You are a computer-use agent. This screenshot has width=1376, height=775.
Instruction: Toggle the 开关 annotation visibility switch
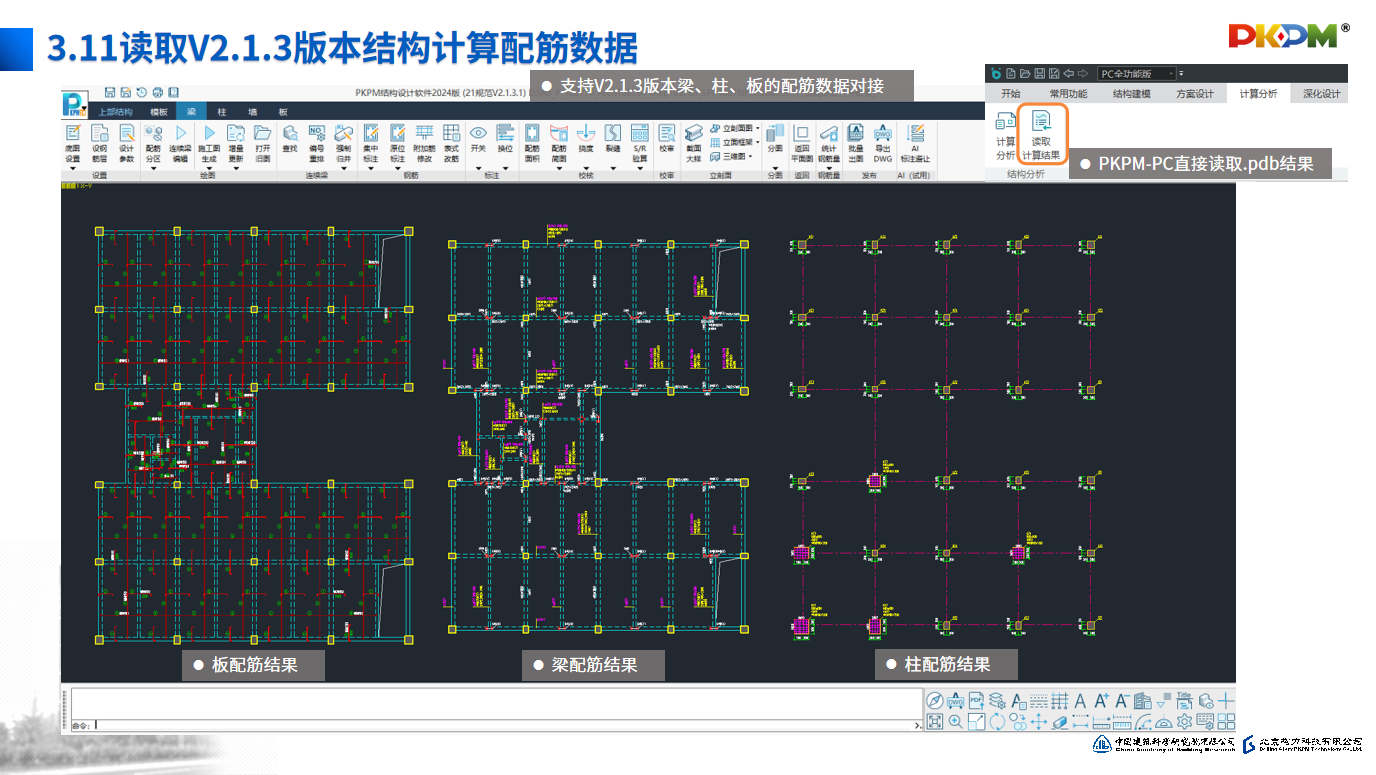coord(478,138)
